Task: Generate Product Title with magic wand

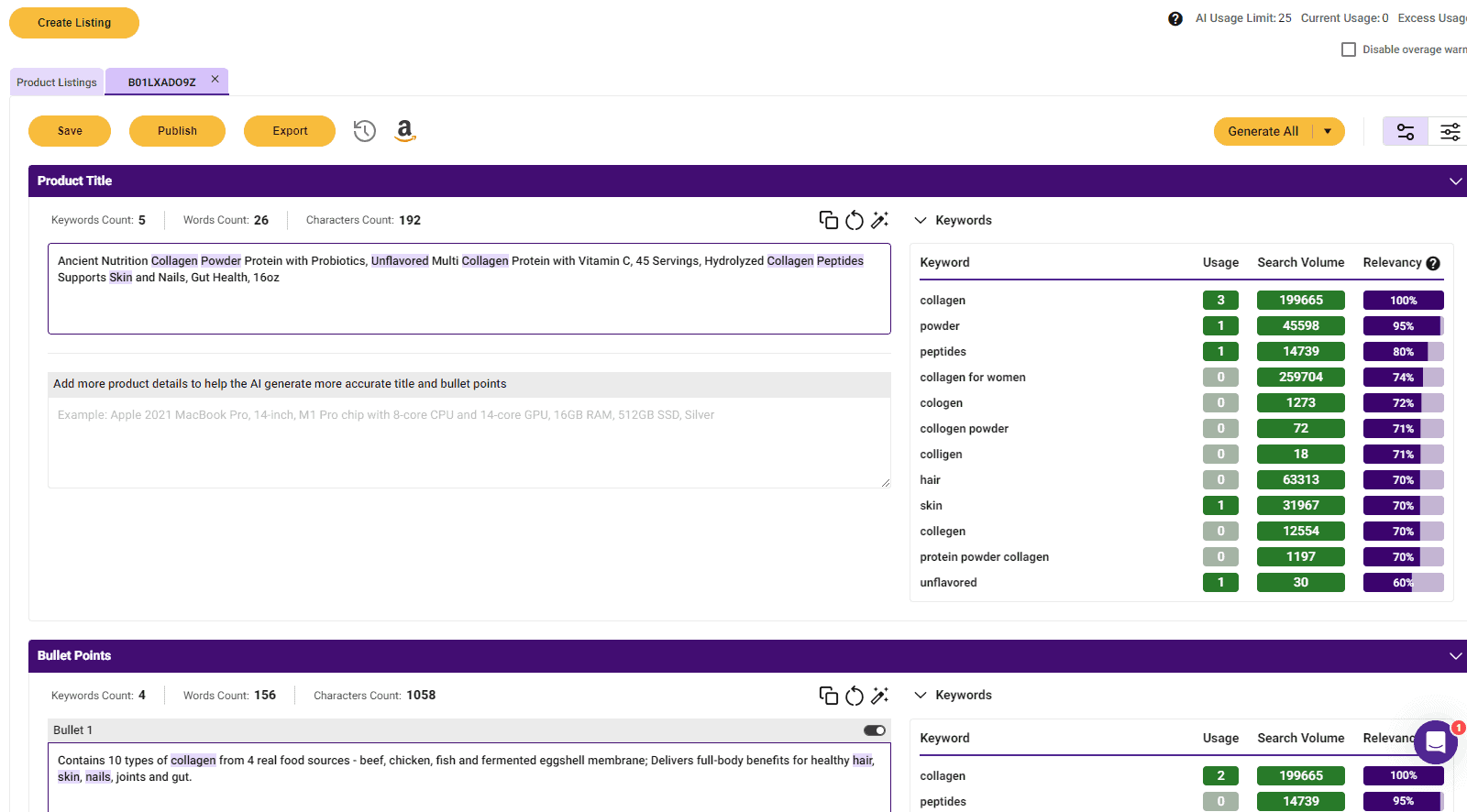Action: click(x=880, y=220)
